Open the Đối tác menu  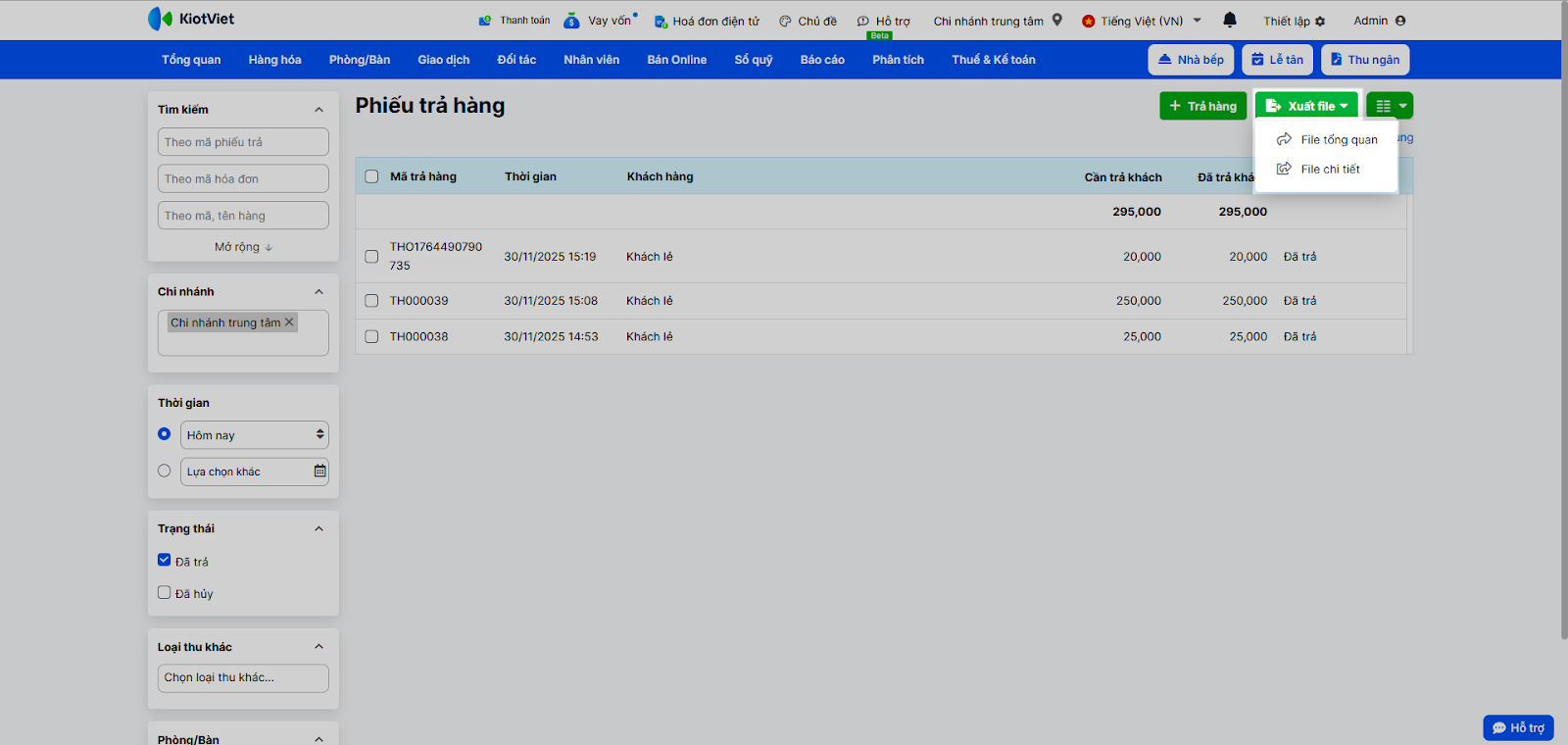click(x=516, y=60)
